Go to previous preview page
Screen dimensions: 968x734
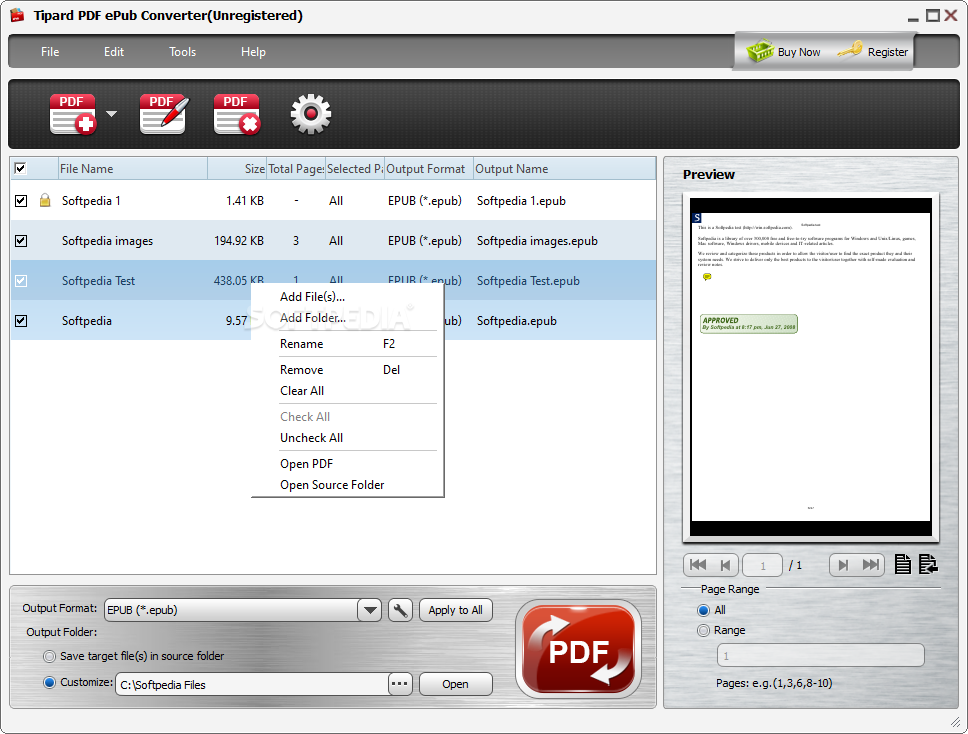pyautogui.click(x=725, y=565)
